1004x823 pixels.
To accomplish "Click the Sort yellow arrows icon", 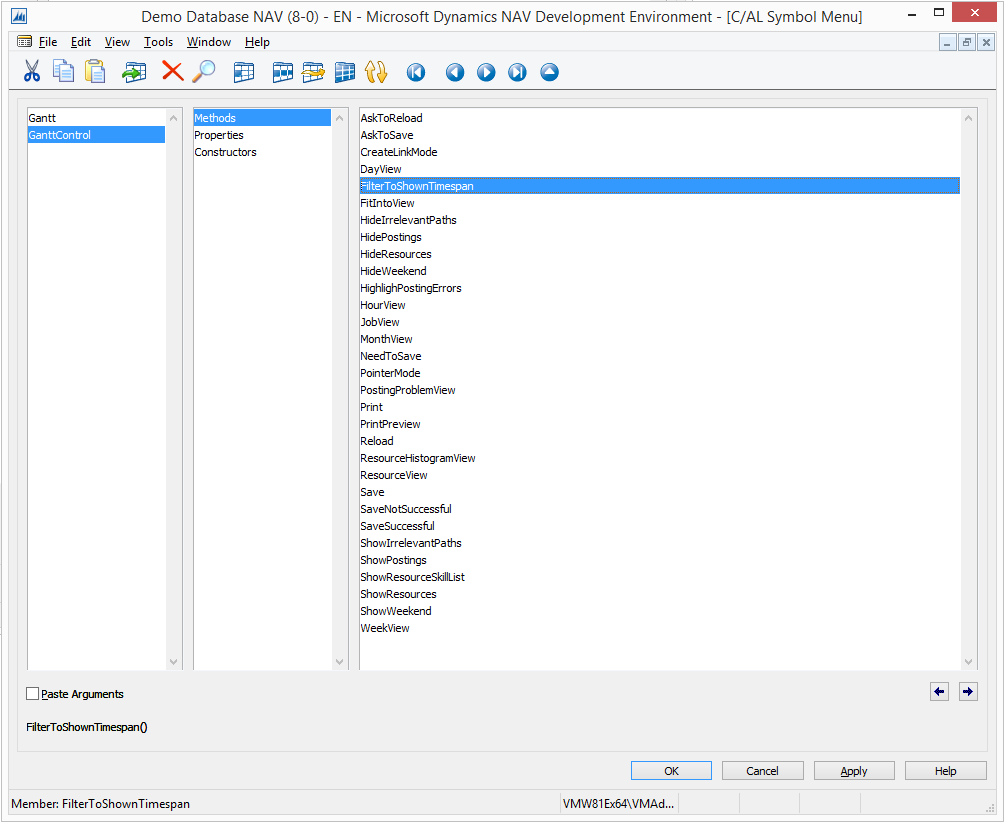I will coord(376,72).
